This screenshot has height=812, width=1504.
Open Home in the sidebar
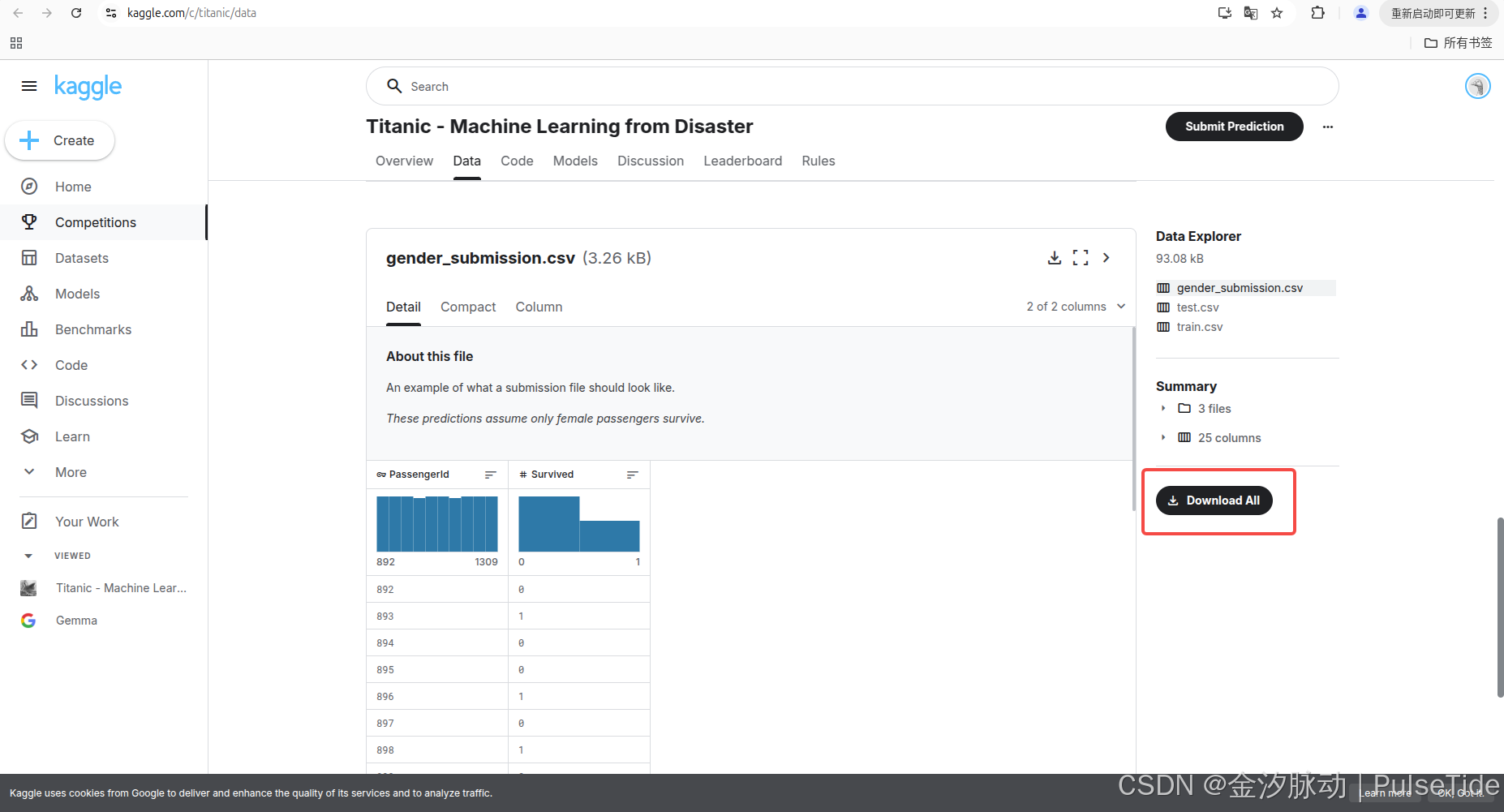tap(73, 187)
